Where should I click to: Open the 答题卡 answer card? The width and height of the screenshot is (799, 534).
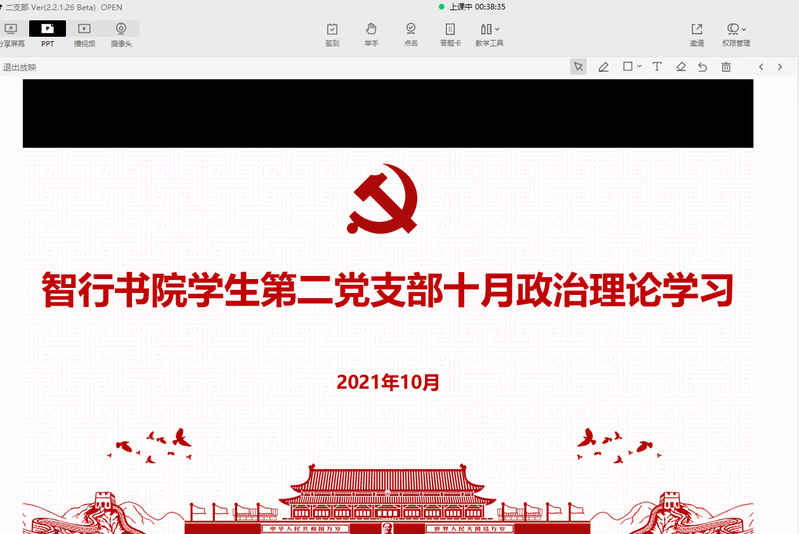click(x=450, y=34)
